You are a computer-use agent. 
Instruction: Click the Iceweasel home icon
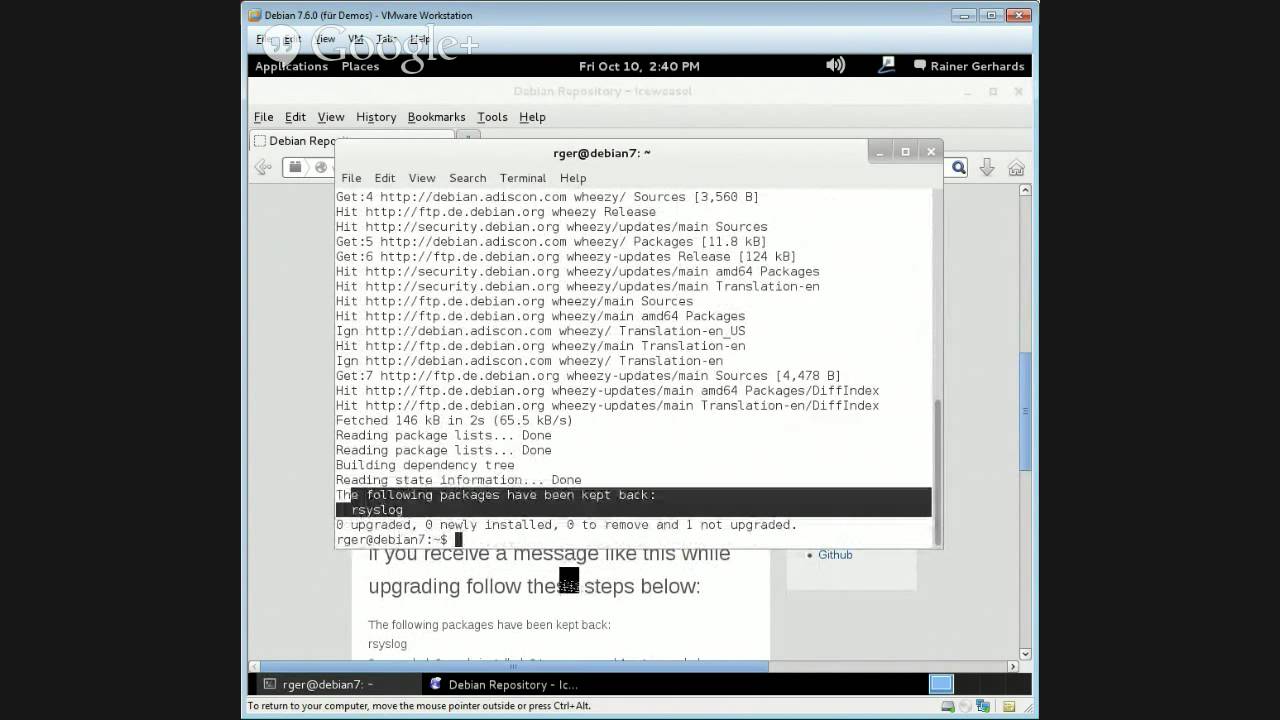click(1016, 168)
